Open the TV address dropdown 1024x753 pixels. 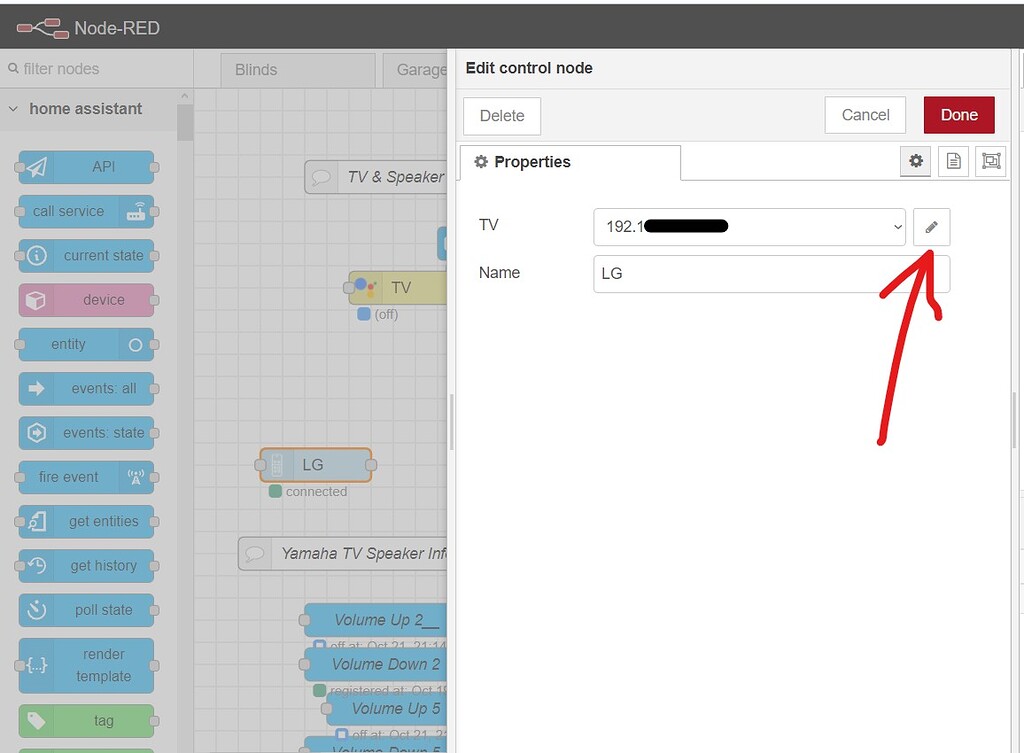pyautogui.click(x=749, y=227)
